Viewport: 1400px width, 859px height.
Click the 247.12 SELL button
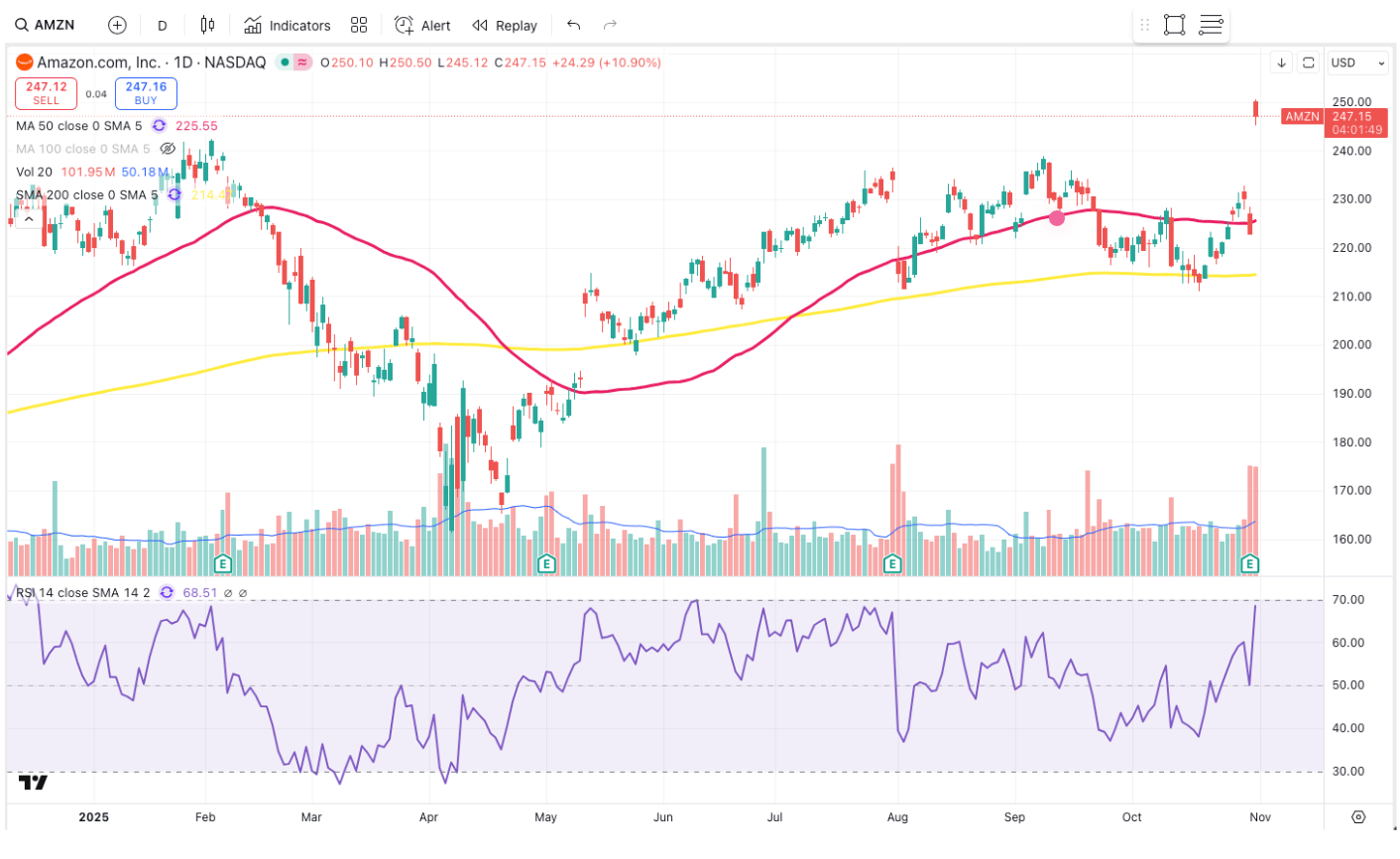point(46,93)
